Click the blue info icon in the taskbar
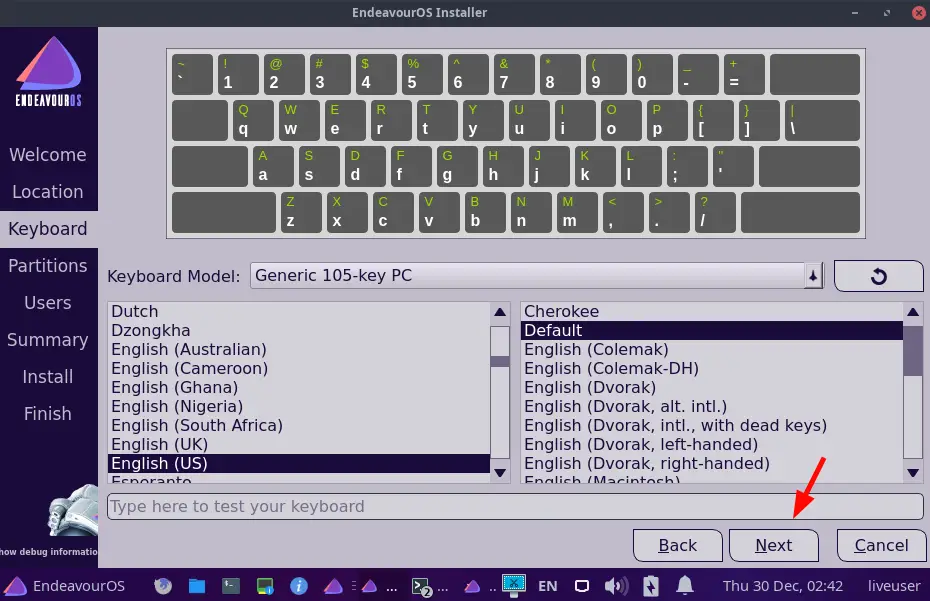The width and height of the screenshot is (930, 601). pos(299,586)
